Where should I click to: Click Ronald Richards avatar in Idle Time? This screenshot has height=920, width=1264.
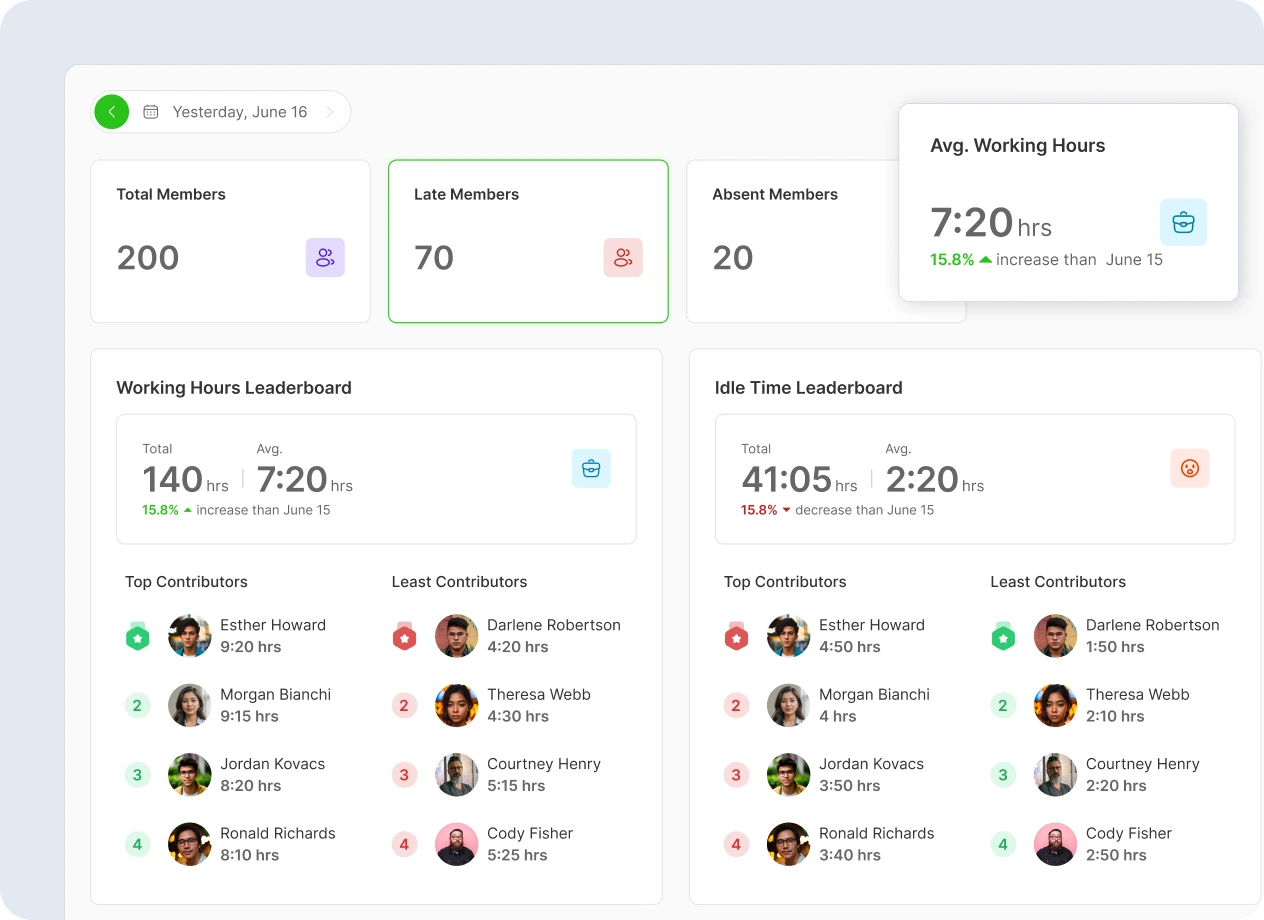[788, 844]
